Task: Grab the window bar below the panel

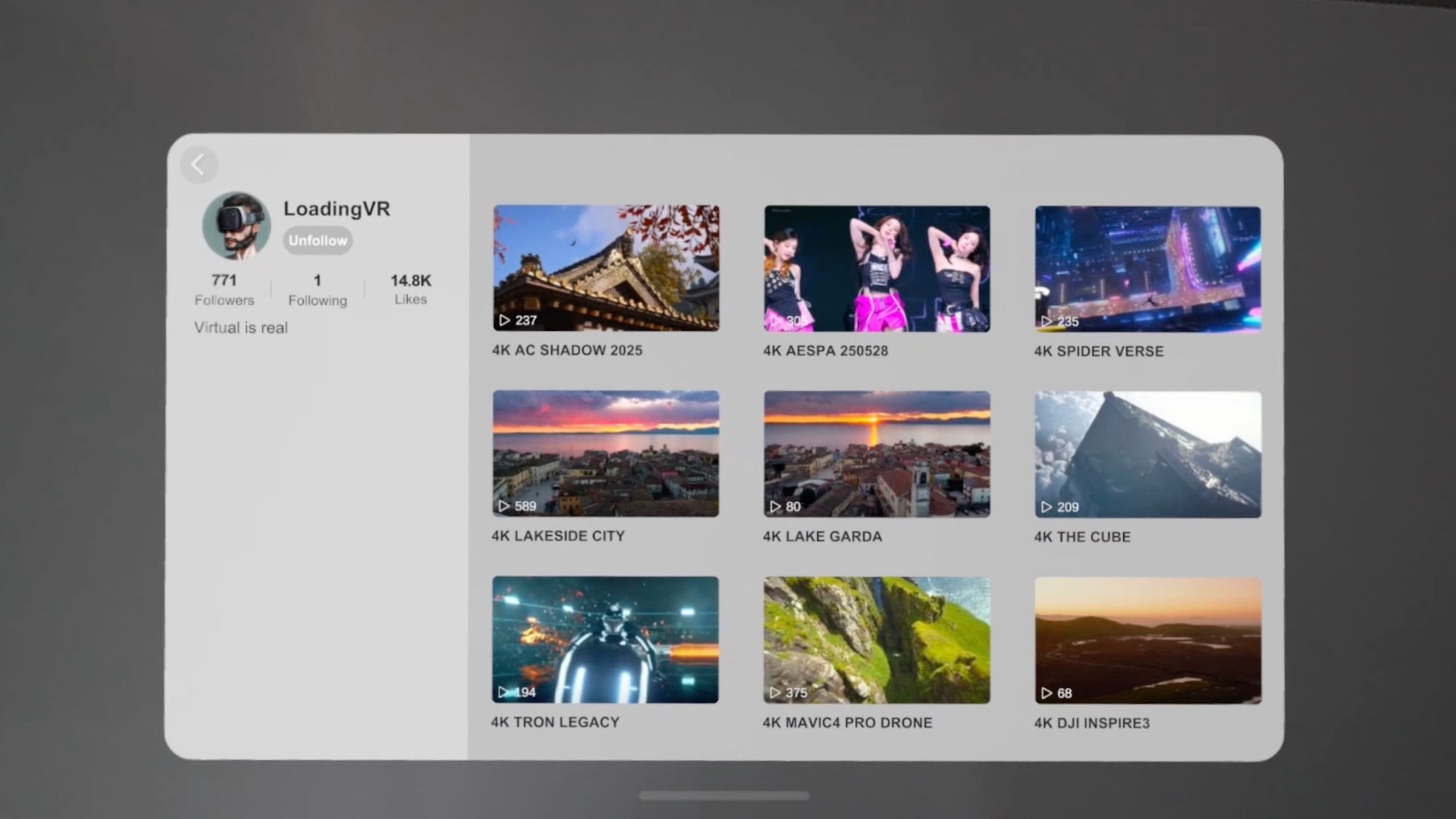Action: tap(724, 796)
